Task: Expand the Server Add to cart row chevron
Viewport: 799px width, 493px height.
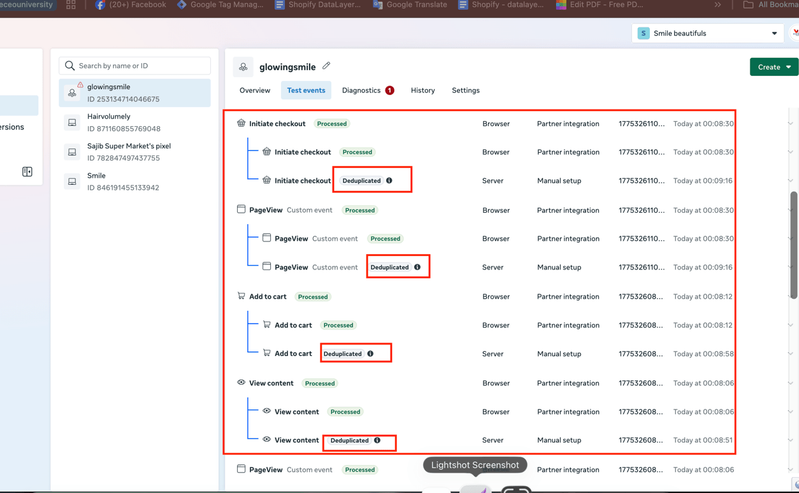Action: [x=790, y=353]
